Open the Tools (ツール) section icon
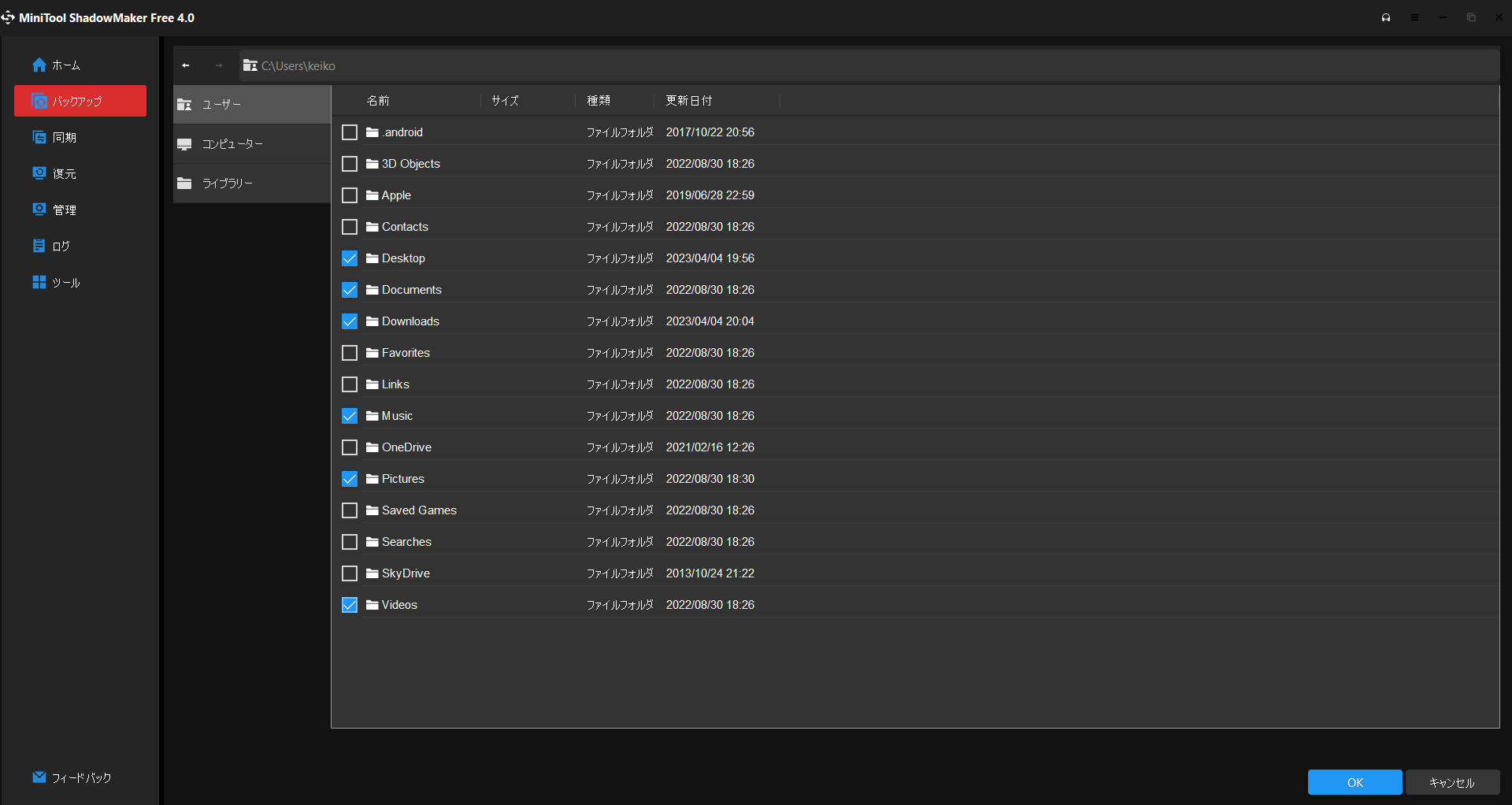Viewport: 1512px width, 805px height. [39, 282]
